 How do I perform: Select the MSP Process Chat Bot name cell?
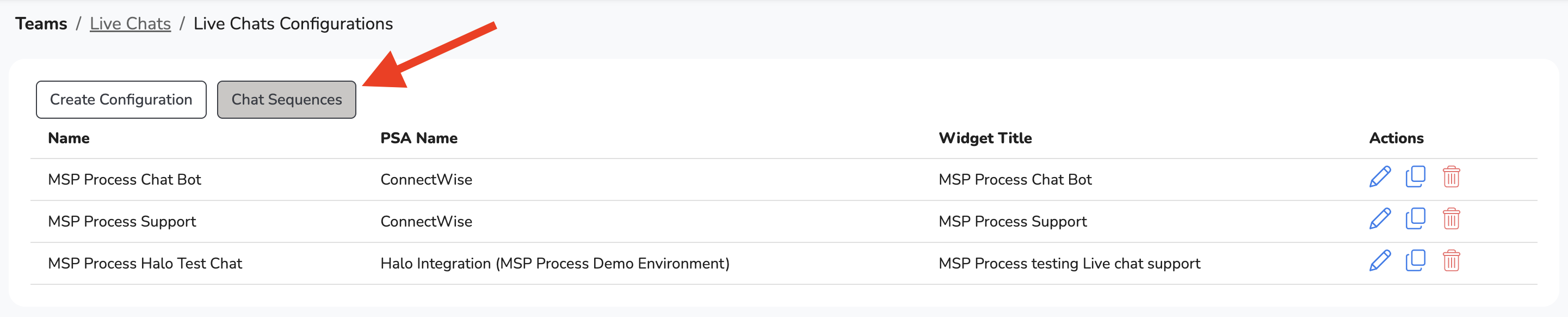[x=124, y=180]
